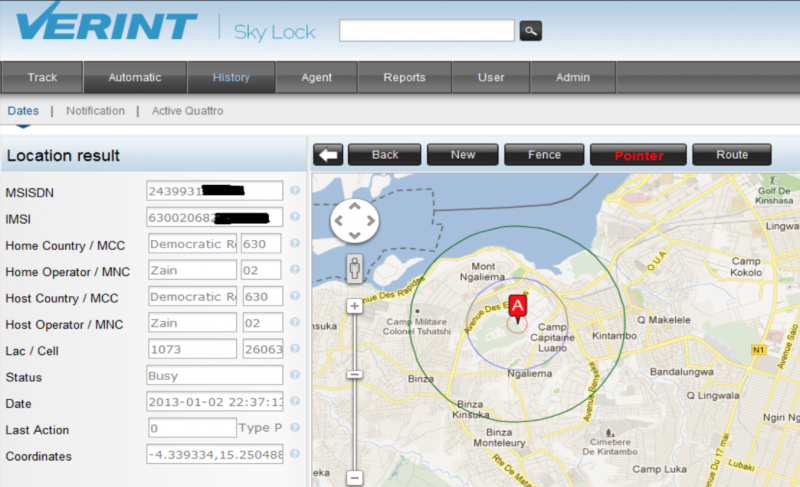Image resolution: width=800 pixels, height=487 pixels.
Task: Open the Agent menu tab
Action: pos(316,78)
